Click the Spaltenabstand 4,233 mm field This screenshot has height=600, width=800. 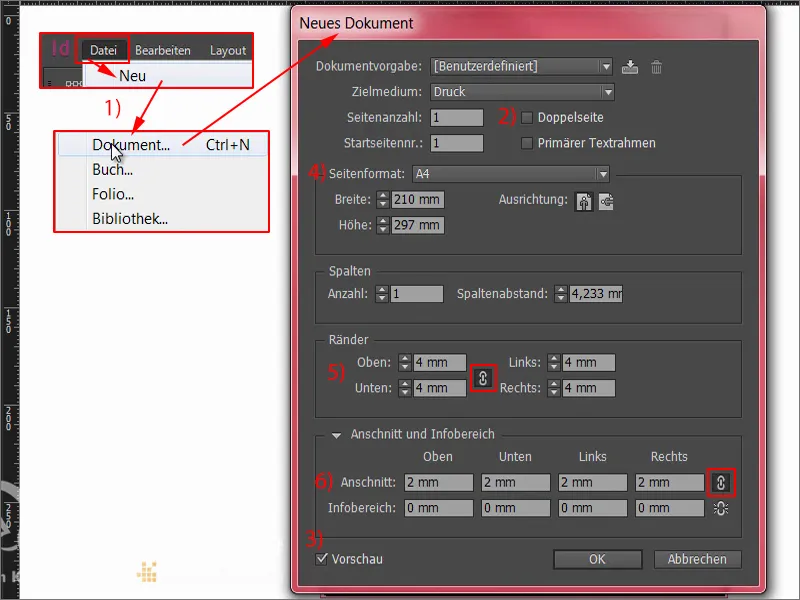[596, 294]
